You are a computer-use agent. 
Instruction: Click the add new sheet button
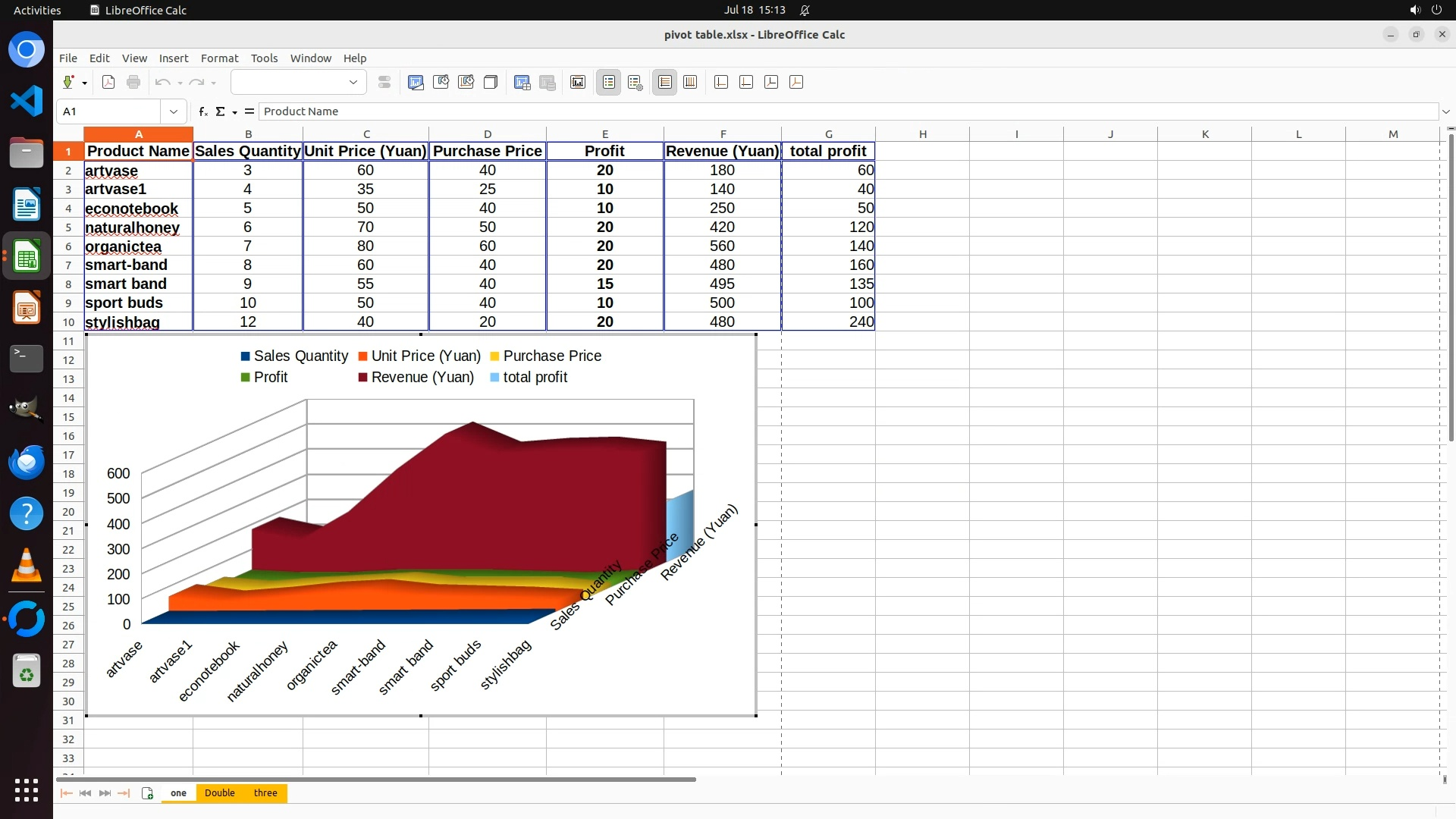pyautogui.click(x=147, y=793)
